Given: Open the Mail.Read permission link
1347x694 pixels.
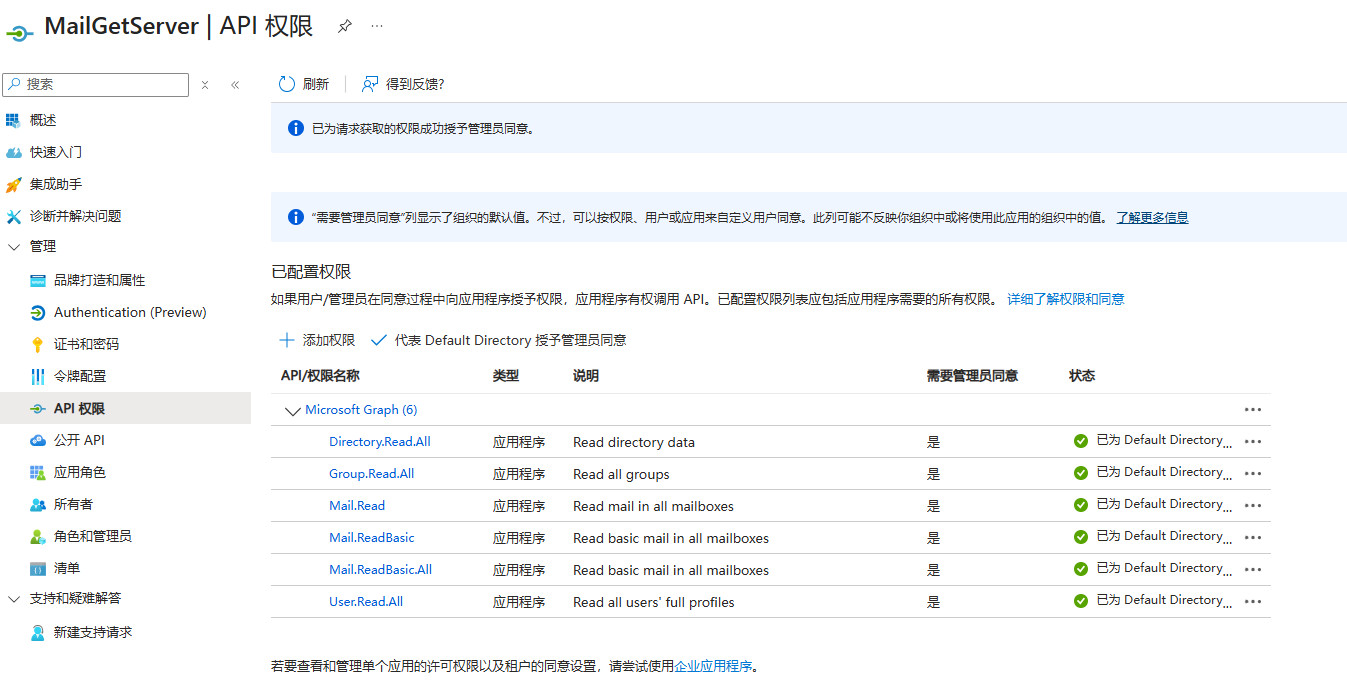Looking at the screenshot, I should [x=357, y=506].
